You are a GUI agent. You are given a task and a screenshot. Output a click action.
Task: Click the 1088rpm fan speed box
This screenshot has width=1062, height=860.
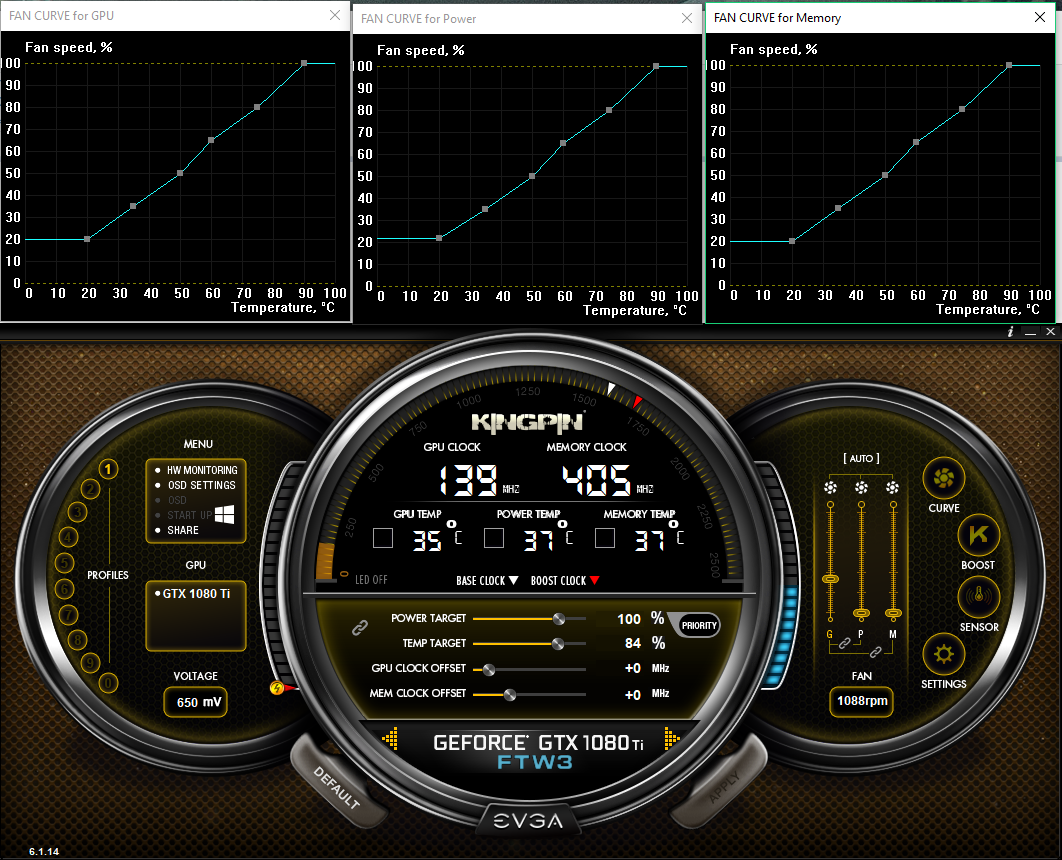[862, 701]
